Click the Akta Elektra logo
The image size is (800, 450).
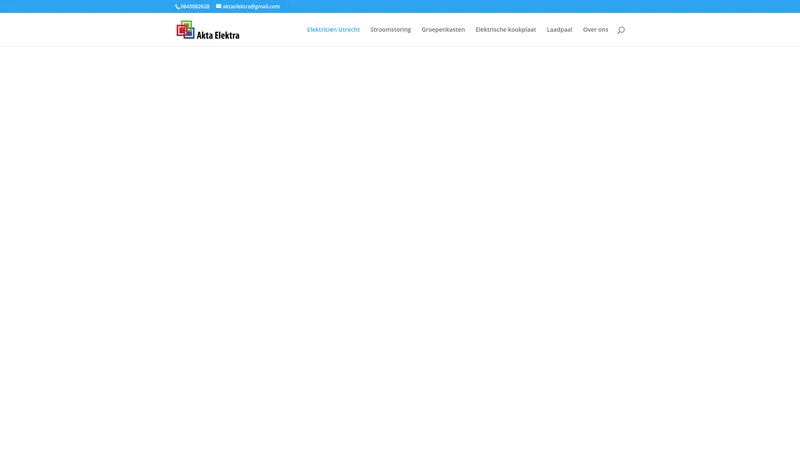pyautogui.click(x=208, y=30)
